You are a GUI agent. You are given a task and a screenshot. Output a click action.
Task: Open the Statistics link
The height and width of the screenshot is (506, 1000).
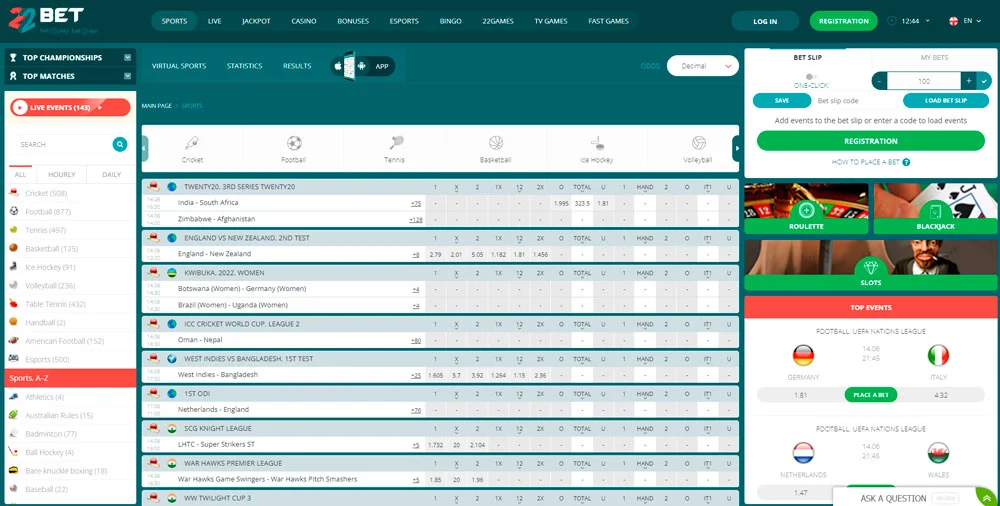coord(244,66)
